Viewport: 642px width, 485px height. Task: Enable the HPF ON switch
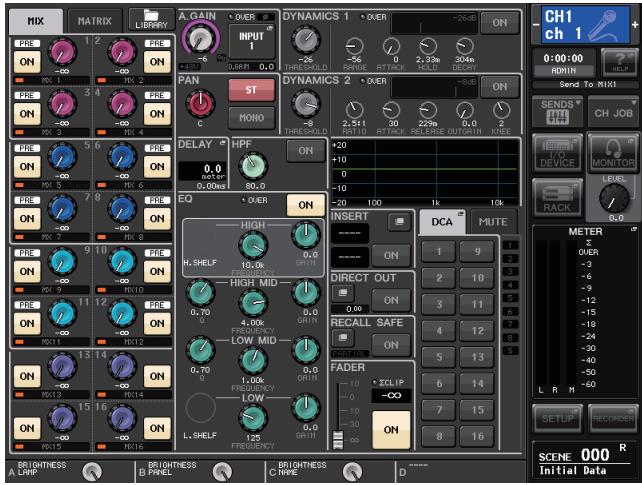306,151
